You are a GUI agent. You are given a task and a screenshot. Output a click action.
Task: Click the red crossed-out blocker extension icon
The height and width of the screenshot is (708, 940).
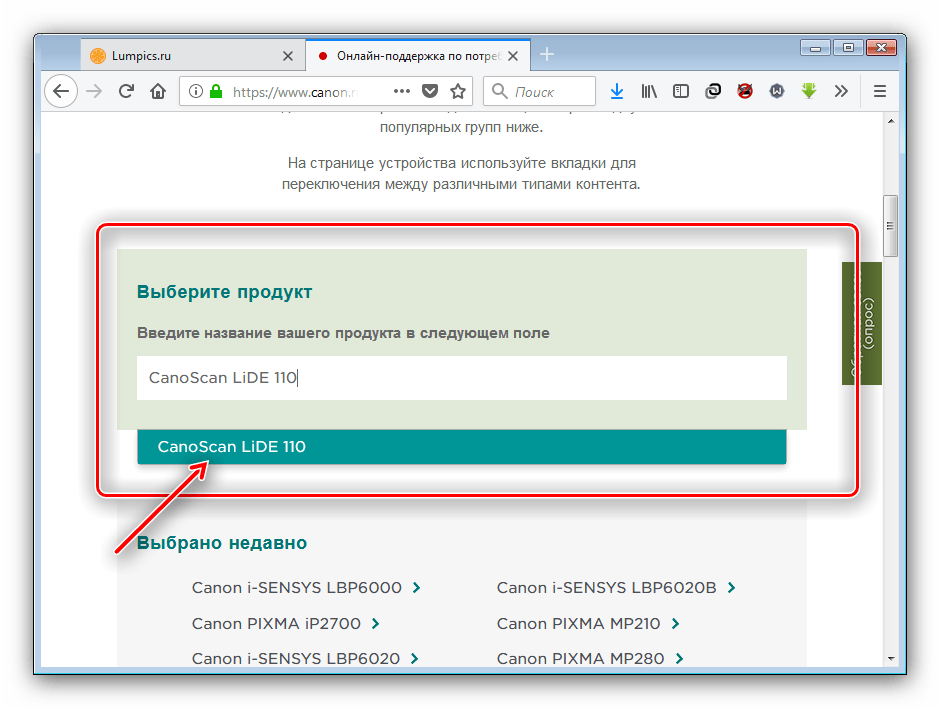(x=745, y=91)
